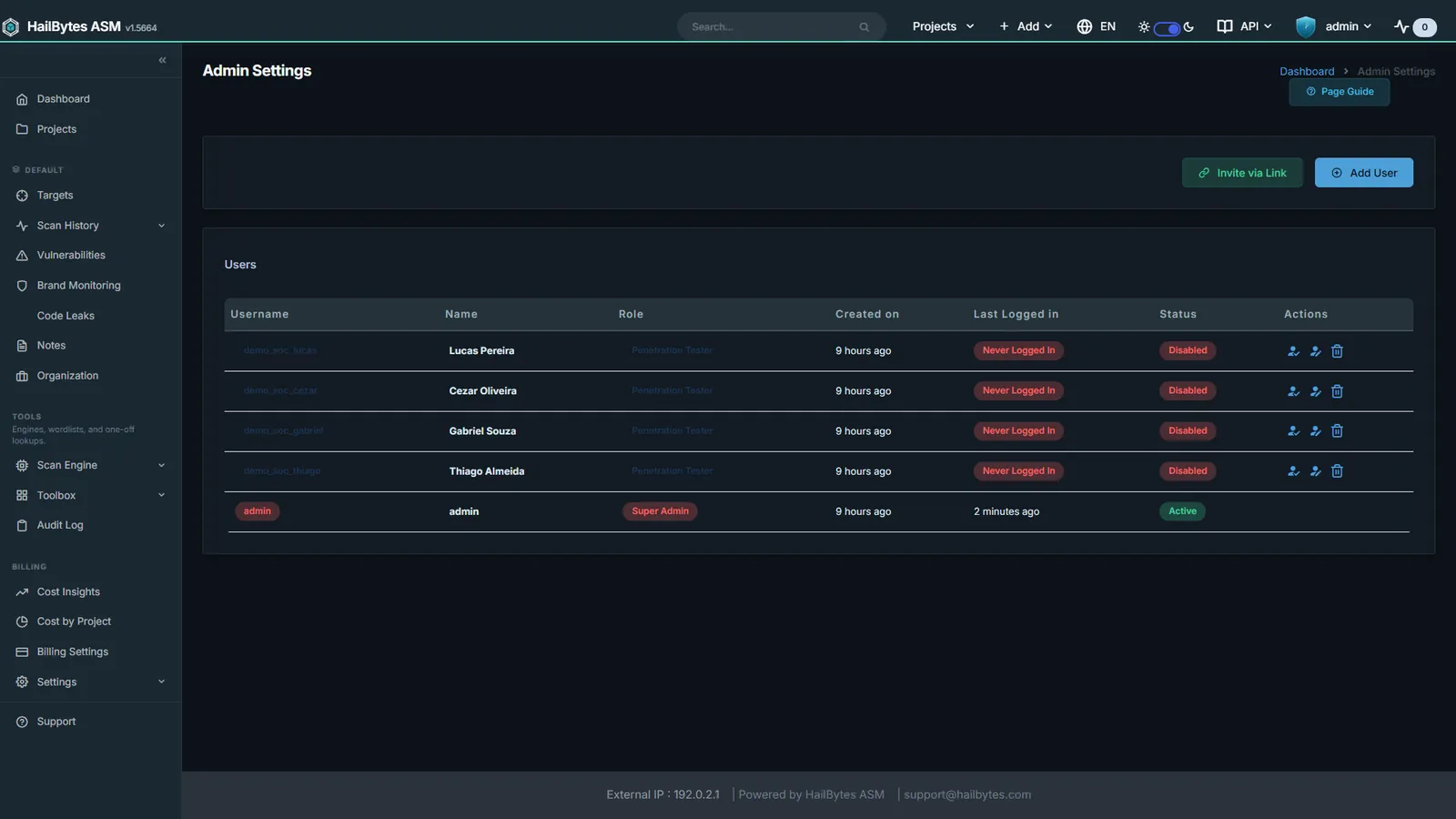
Task: Follow Dashboard breadcrumb link
Action: click(x=1307, y=71)
